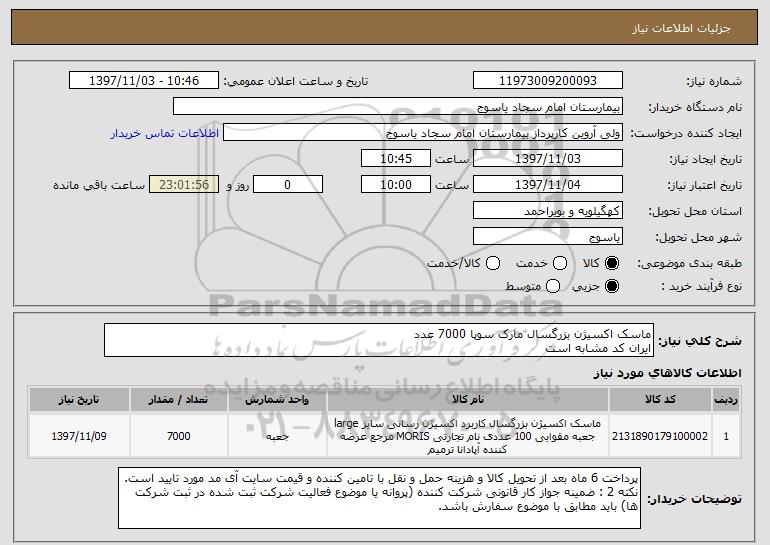Click the request creator name field
Image resolution: width=770 pixels, height=545 pixels.
point(423,133)
